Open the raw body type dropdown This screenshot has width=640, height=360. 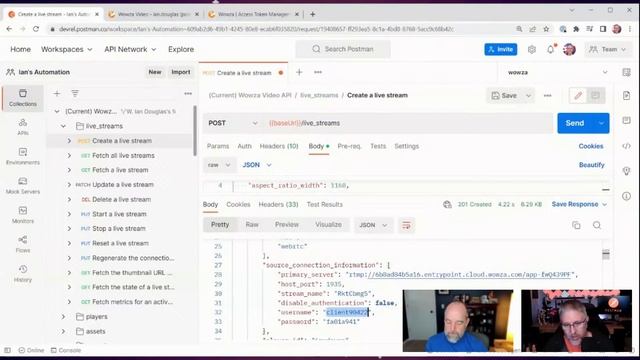coord(219,165)
